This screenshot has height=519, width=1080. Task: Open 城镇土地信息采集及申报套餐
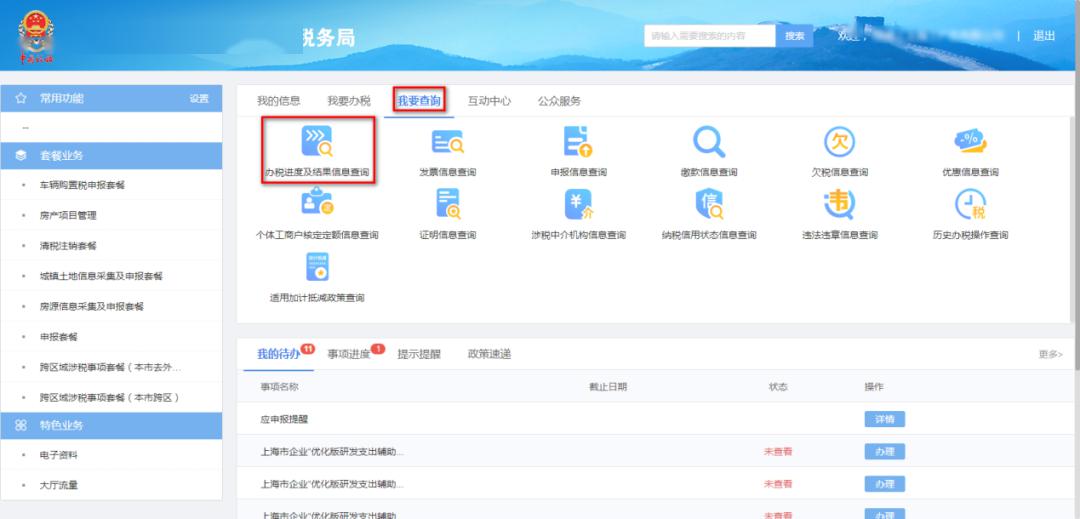(x=101, y=276)
